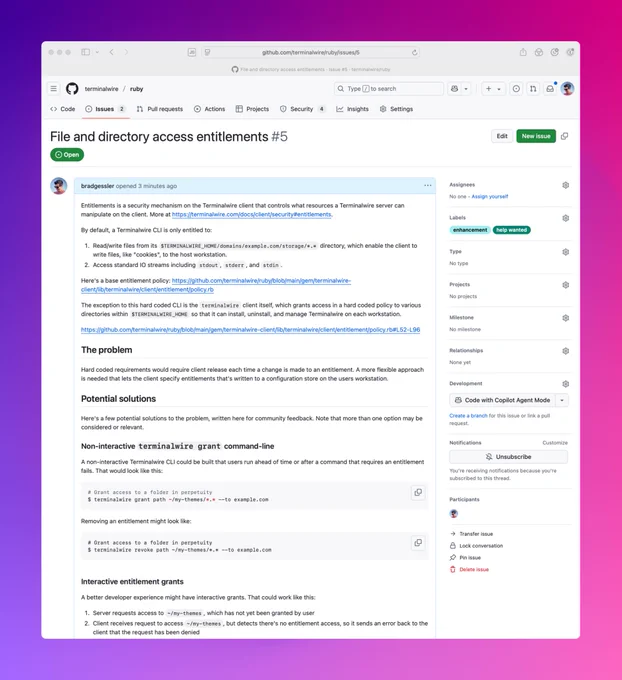Copy issue link icon next to New issue
This screenshot has height=680, width=622.
pos(564,136)
